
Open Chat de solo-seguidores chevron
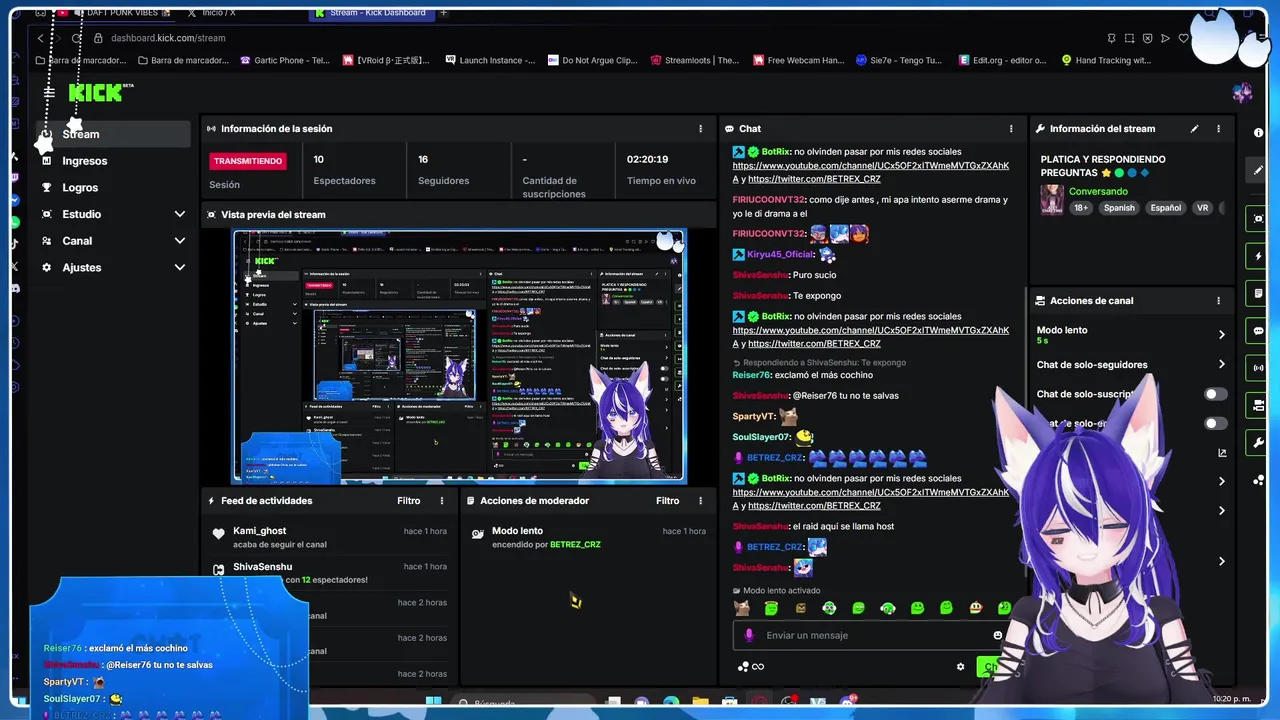(x=1221, y=365)
